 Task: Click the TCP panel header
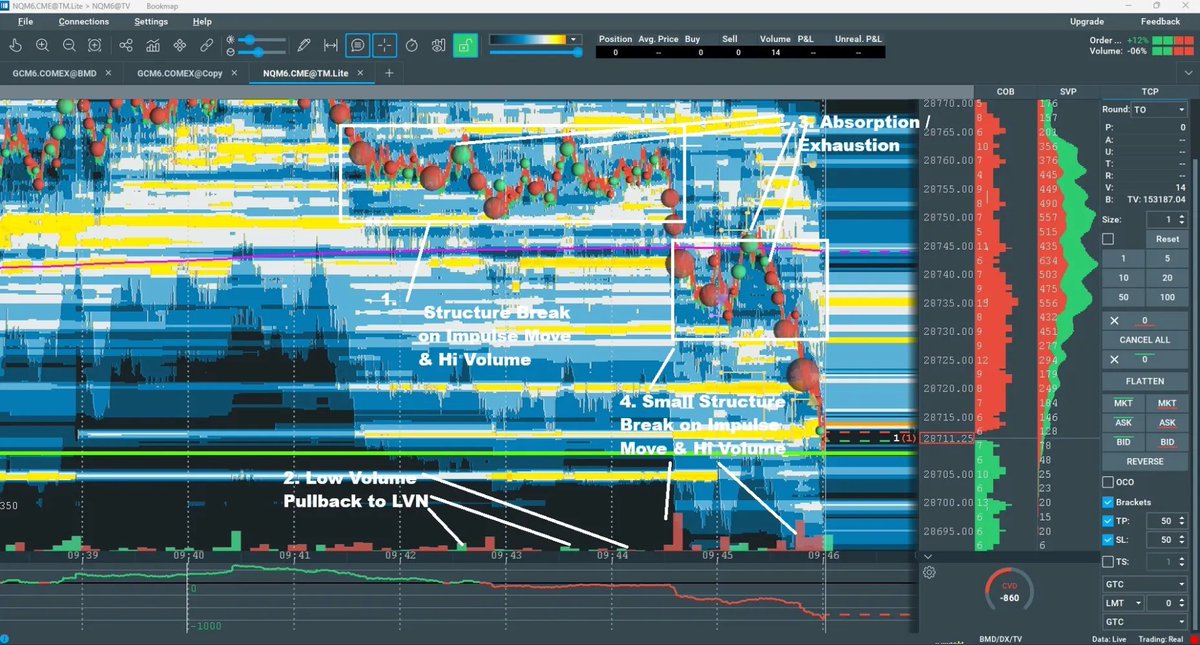pyautogui.click(x=1149, y=91)
